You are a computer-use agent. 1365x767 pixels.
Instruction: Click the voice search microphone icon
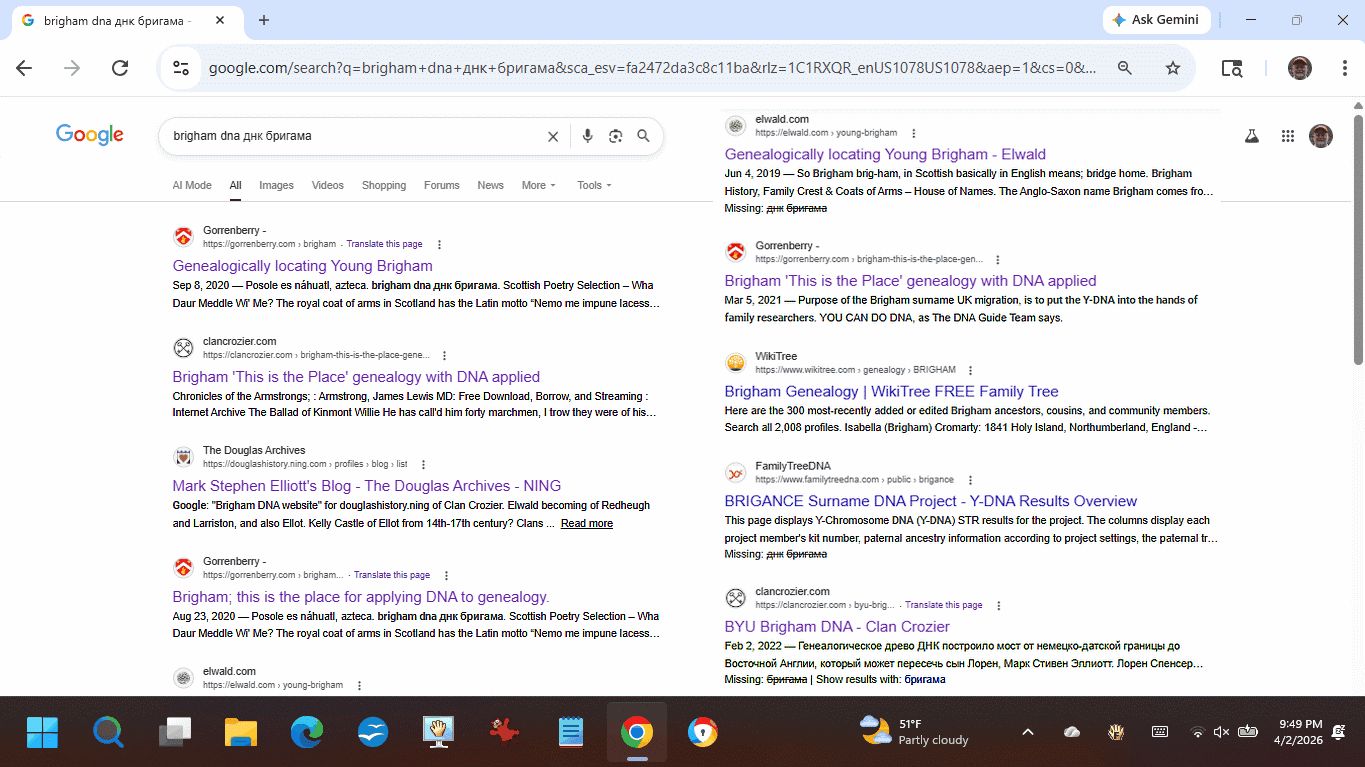pyautogui.click(x=588, y=136)
